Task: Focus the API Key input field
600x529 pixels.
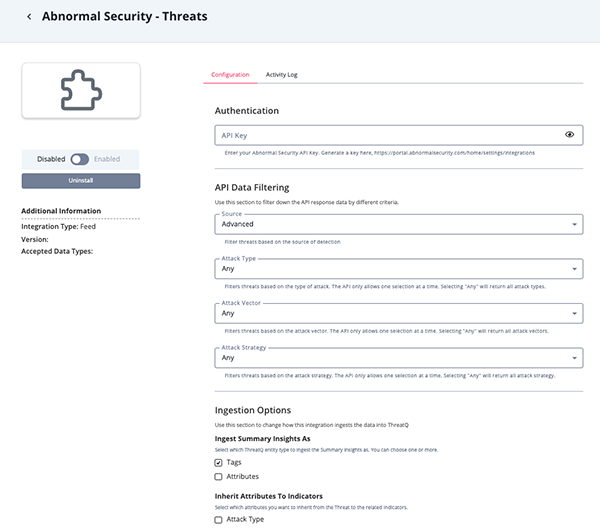Action: tap(399, 135)
